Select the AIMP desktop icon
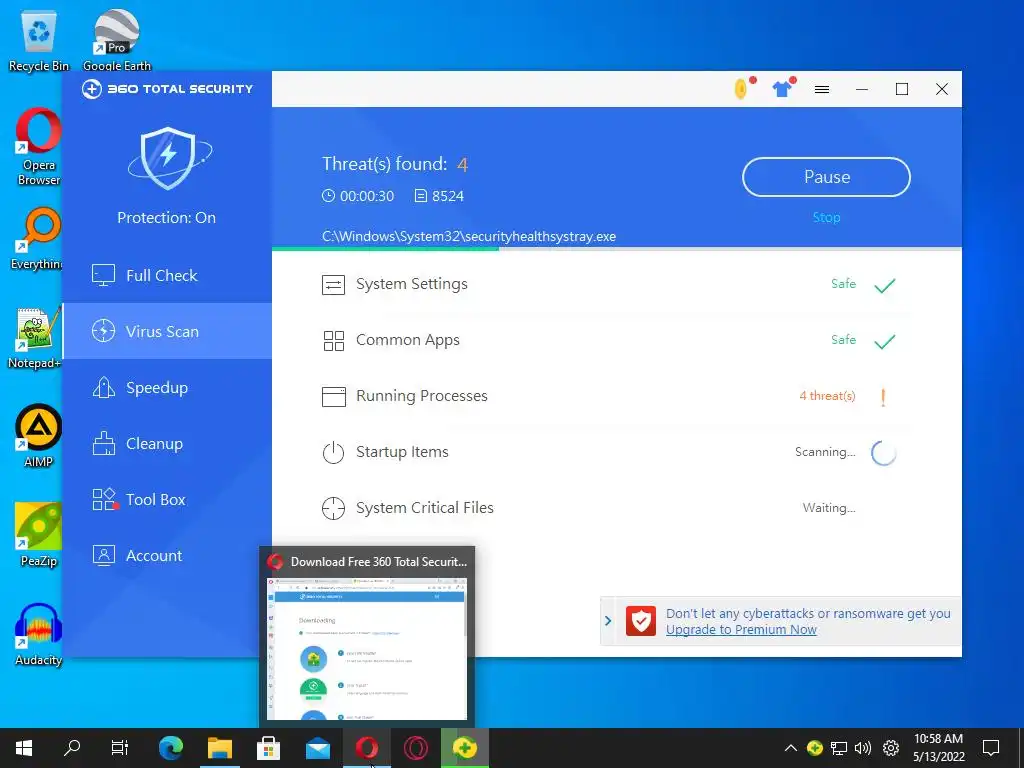The image size is (1024, 768). 39,436
